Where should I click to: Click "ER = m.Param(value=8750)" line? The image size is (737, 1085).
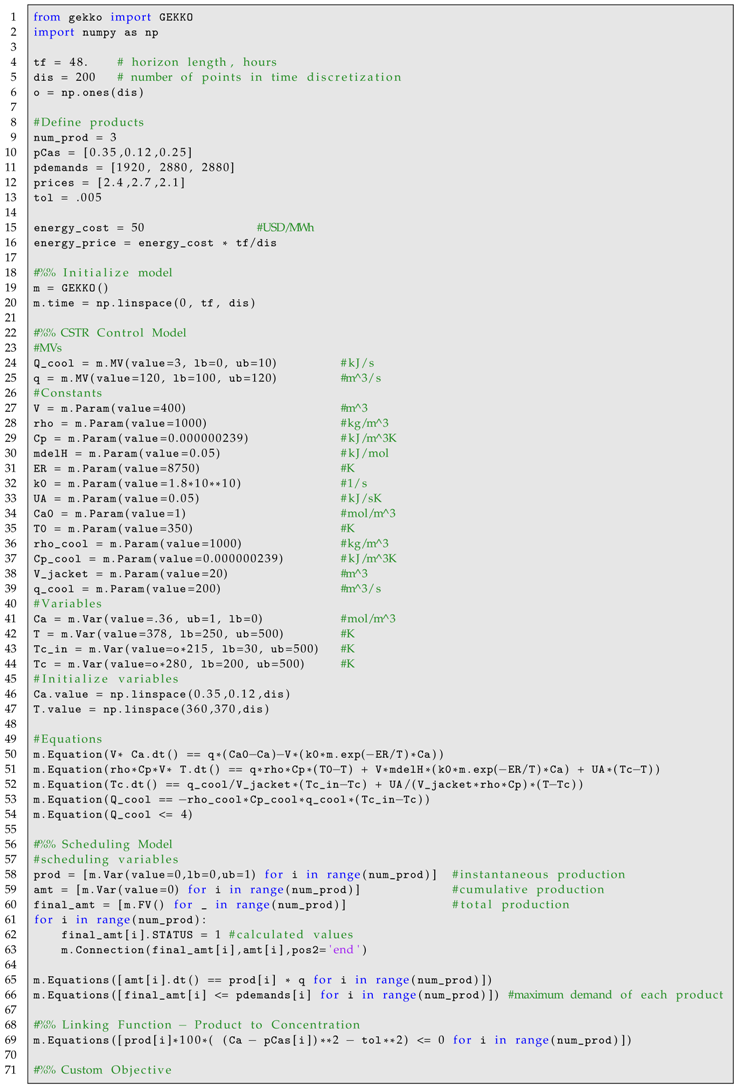tap(116, 468)
